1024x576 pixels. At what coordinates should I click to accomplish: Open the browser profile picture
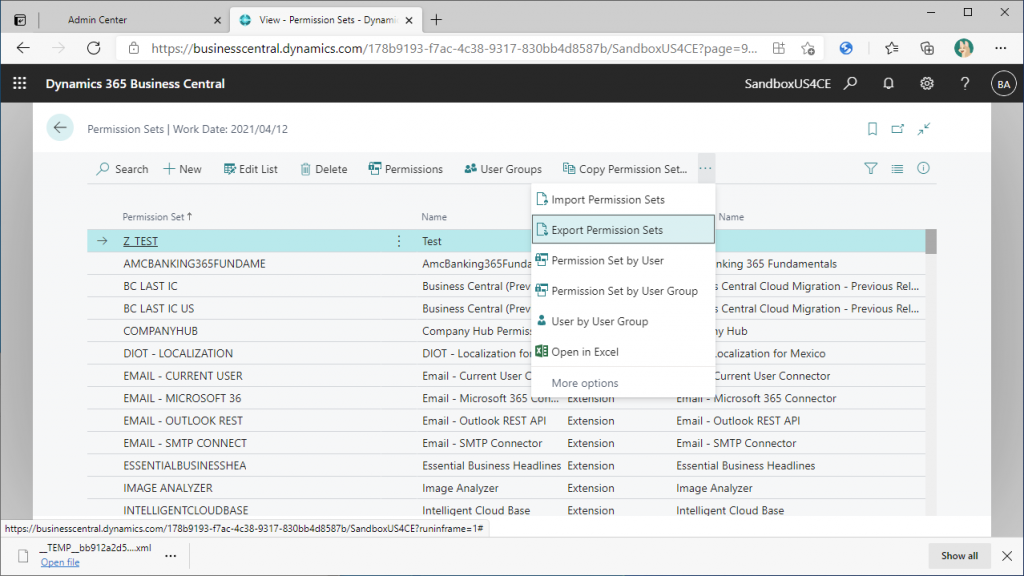tap(963, 48)
